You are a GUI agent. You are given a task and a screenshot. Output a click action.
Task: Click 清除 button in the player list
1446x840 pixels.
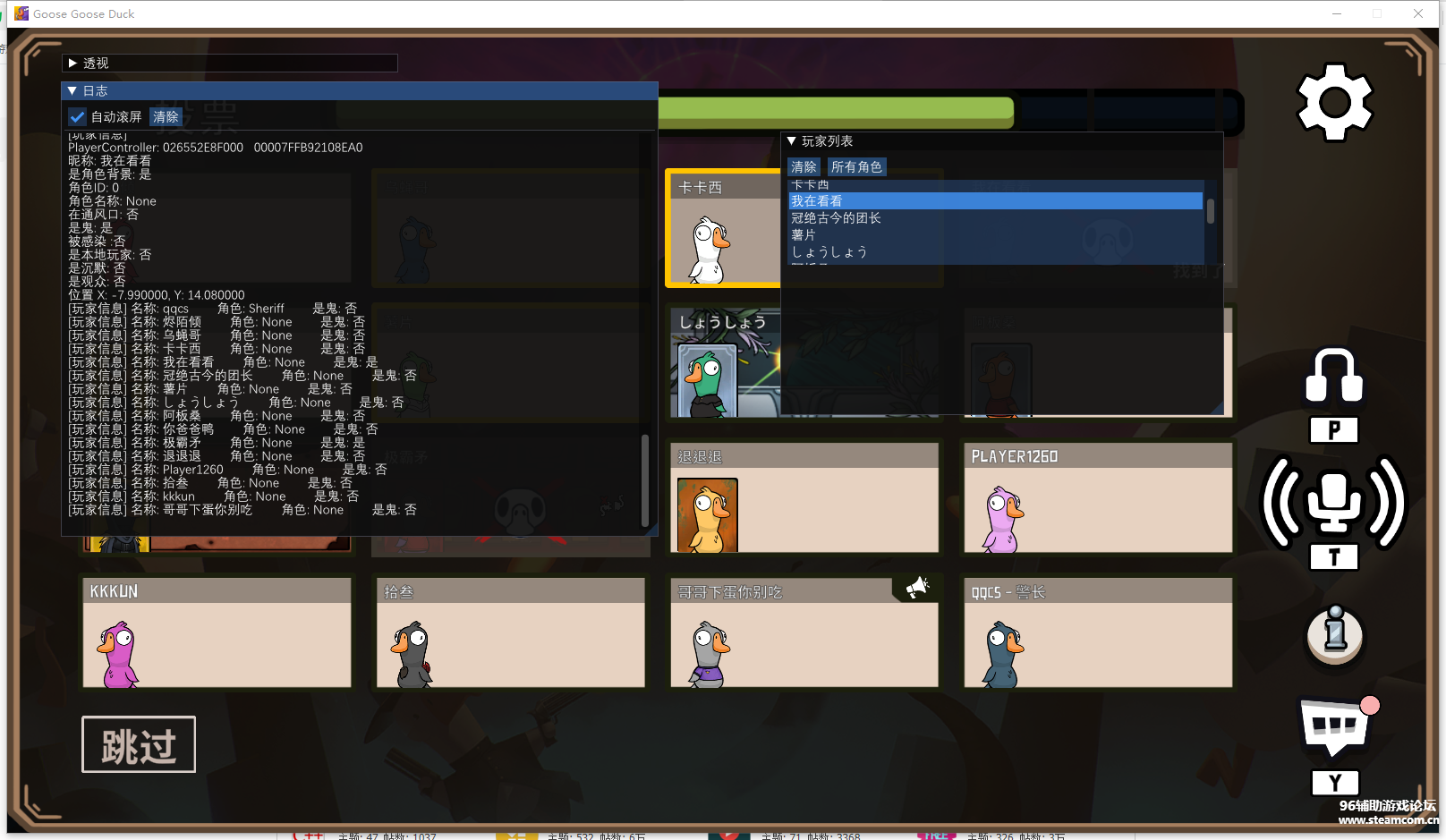tap(804, 166)
